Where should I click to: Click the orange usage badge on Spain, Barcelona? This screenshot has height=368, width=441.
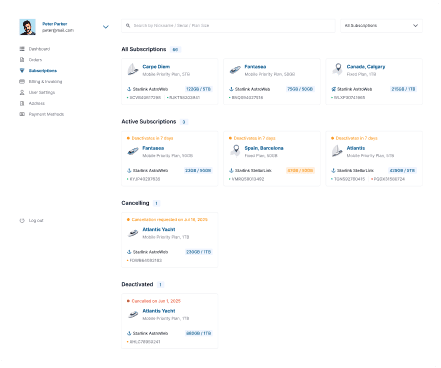tap(300, 170)
